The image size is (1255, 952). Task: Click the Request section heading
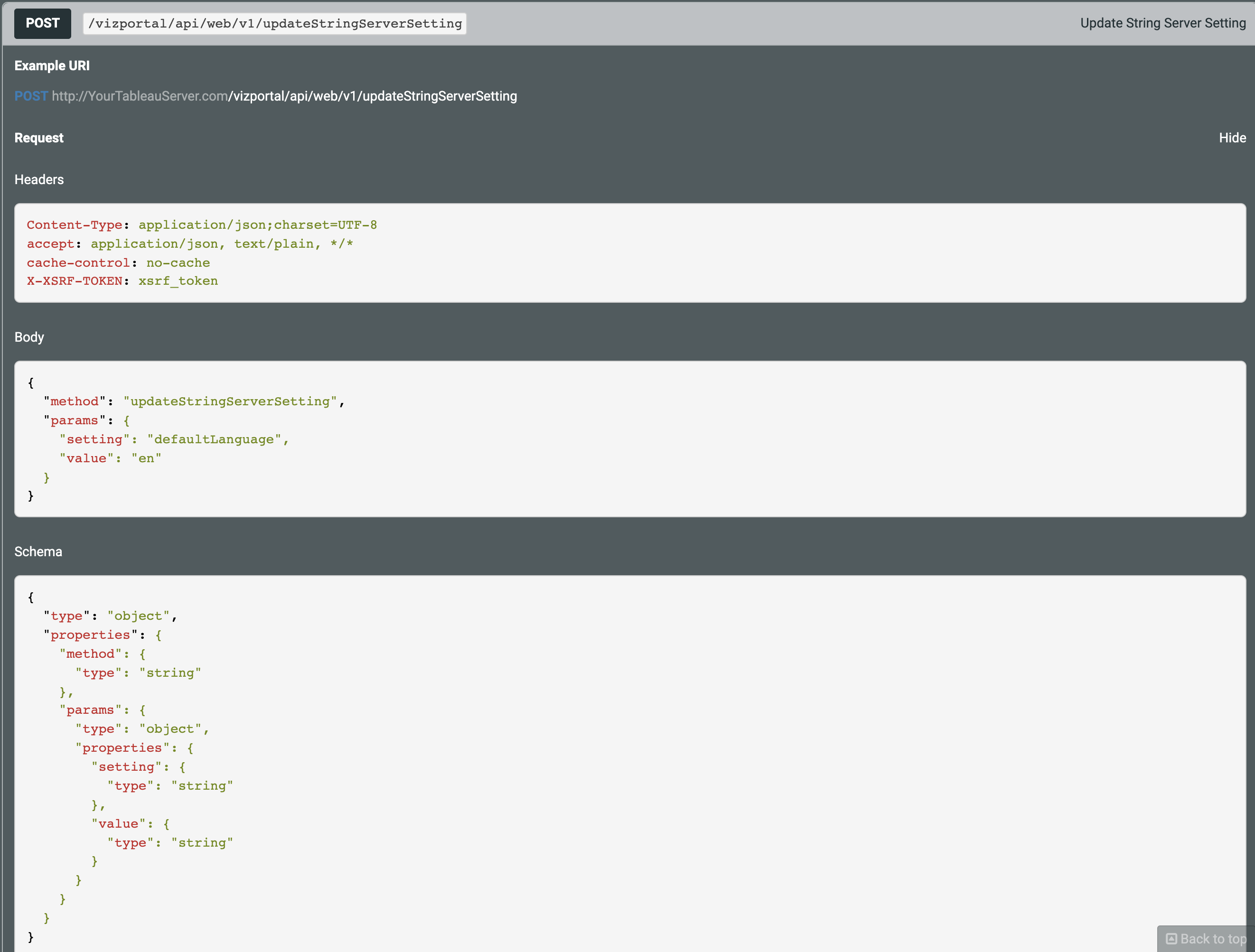(x=38, y=138)
